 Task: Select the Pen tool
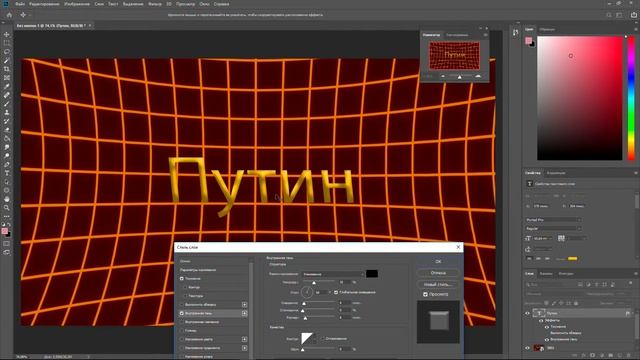tap(7, 164)
